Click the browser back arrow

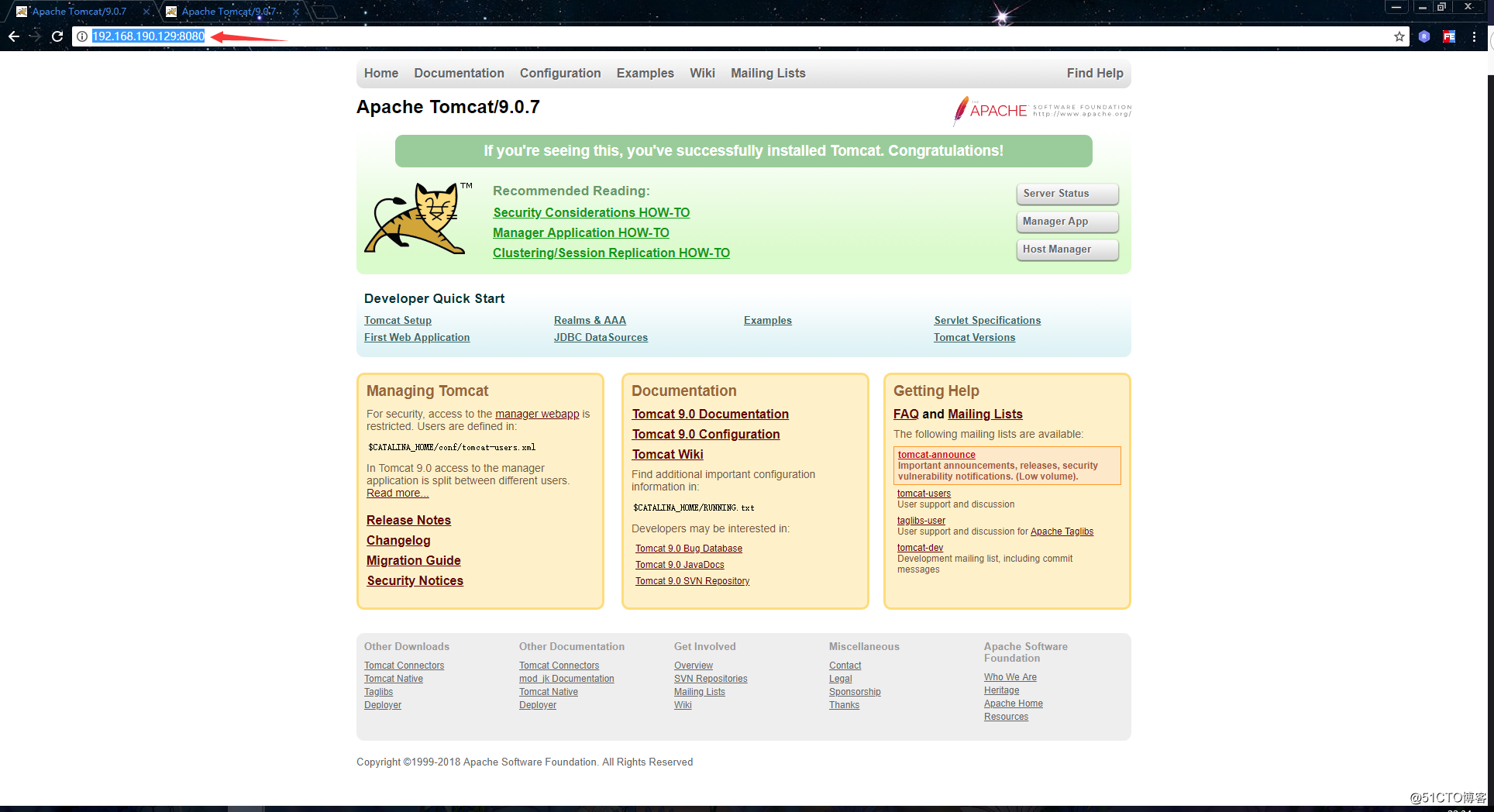point(14,36)
